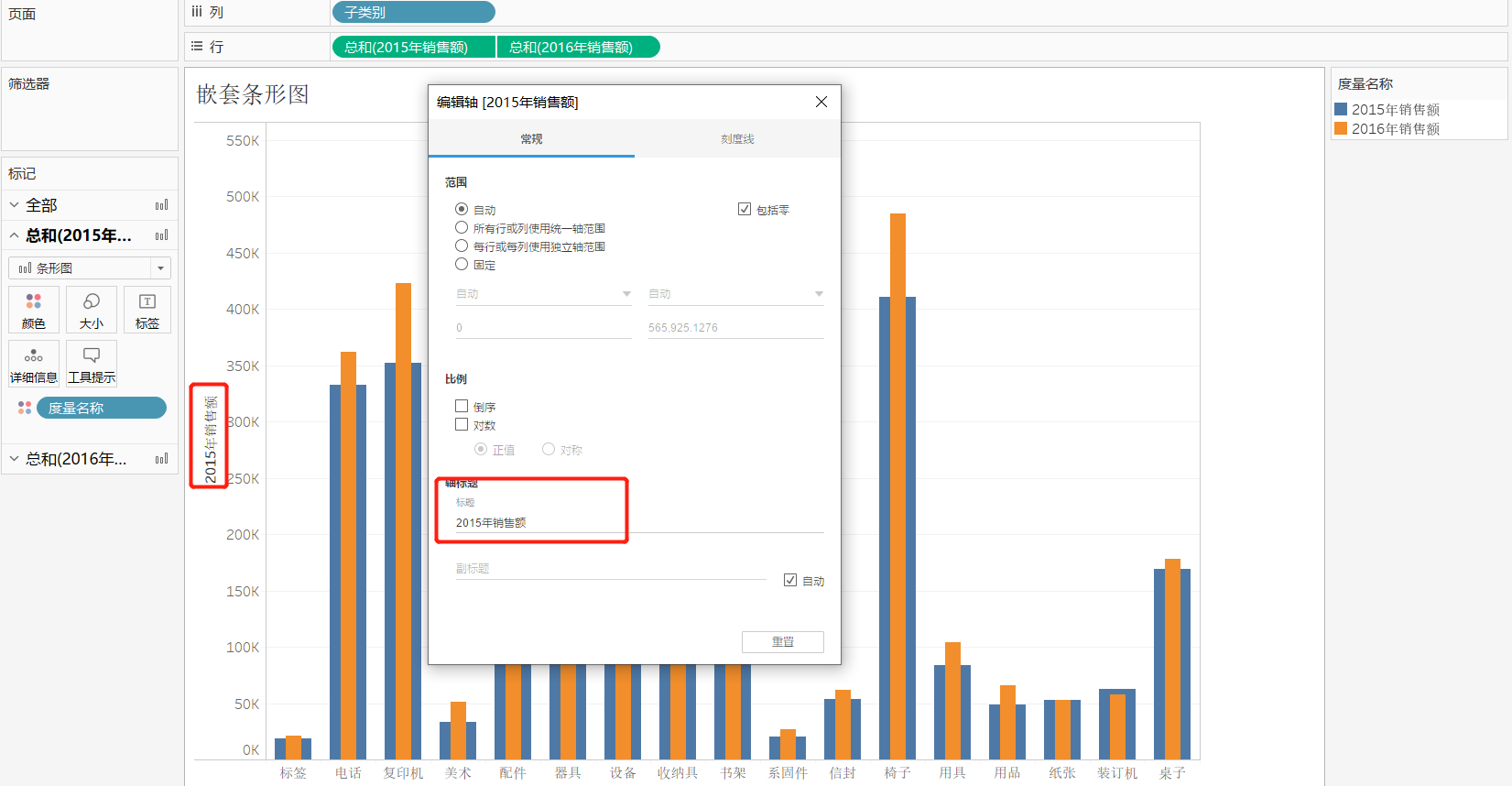Click the 550K axis tick label
The width and height of the screenshot is (1512, 786).
click(x=243, y=140)
